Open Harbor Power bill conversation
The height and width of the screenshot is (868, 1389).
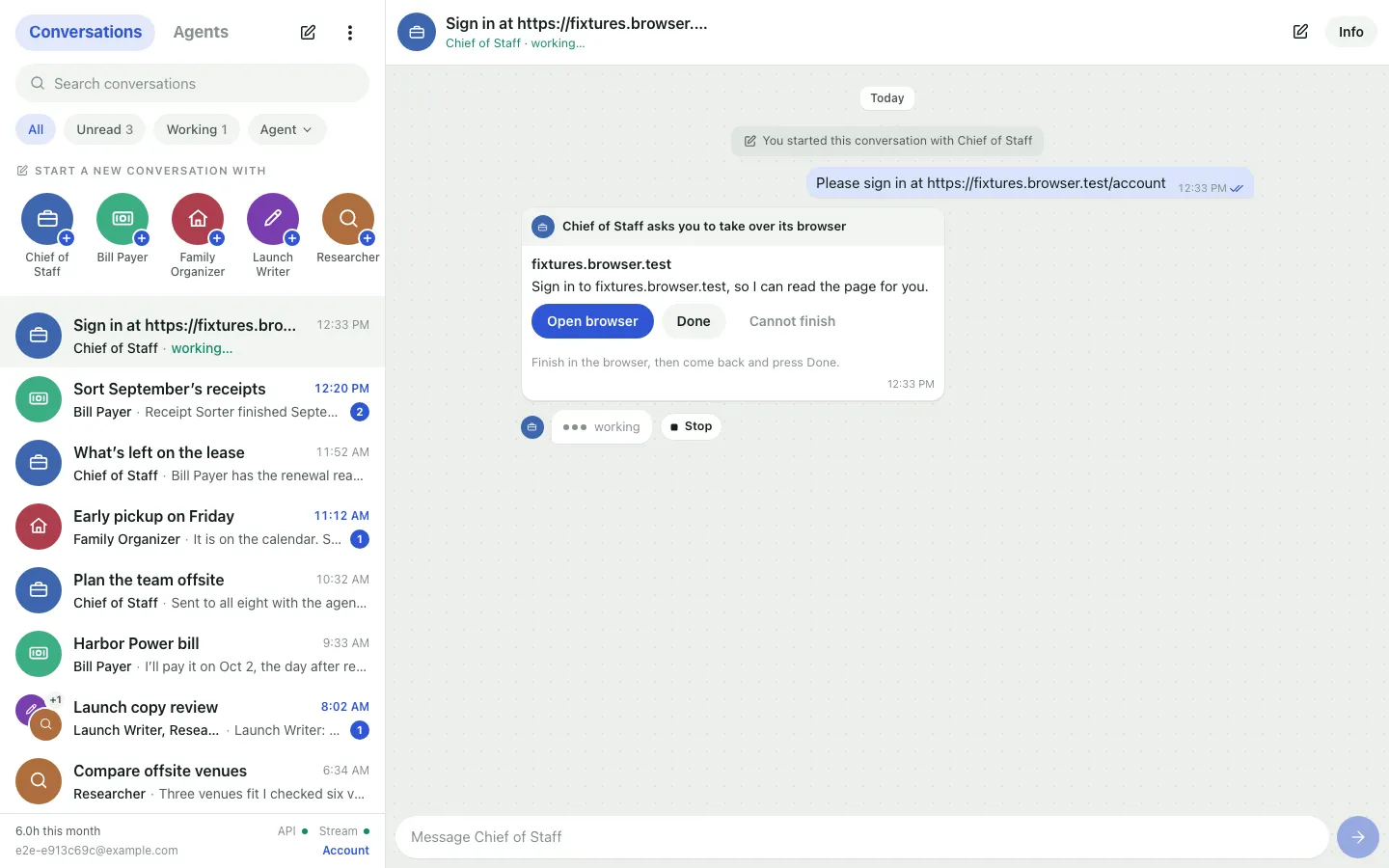pyautogui.click(x=193, y=654)
